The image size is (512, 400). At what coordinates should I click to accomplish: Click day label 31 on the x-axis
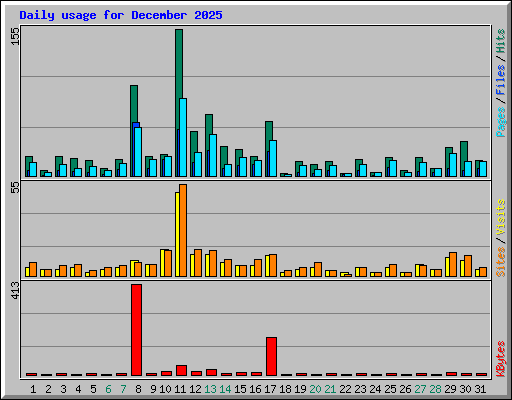480,389
